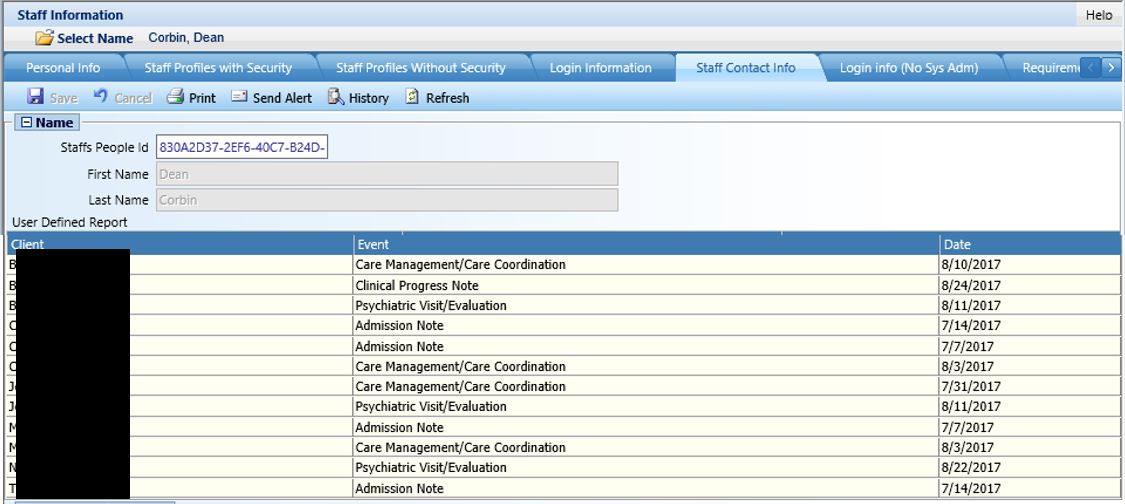Screen dimensions: 1125x504
Task: Switch to the Personal Info tab
Action: click(x=63, y=68)
